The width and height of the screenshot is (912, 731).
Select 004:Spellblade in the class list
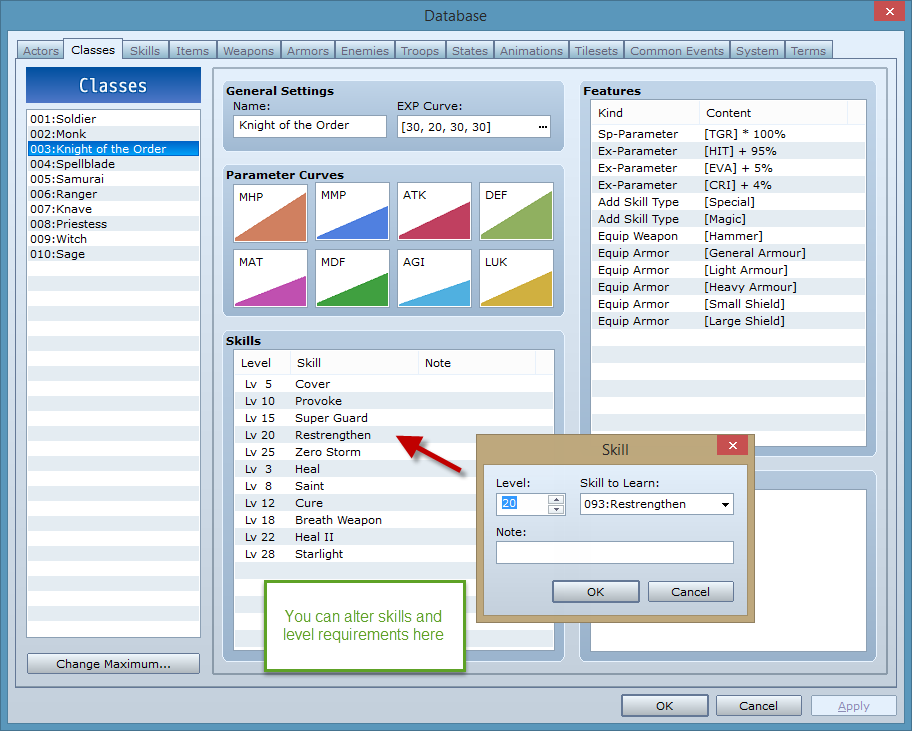[x=113, y=164]
